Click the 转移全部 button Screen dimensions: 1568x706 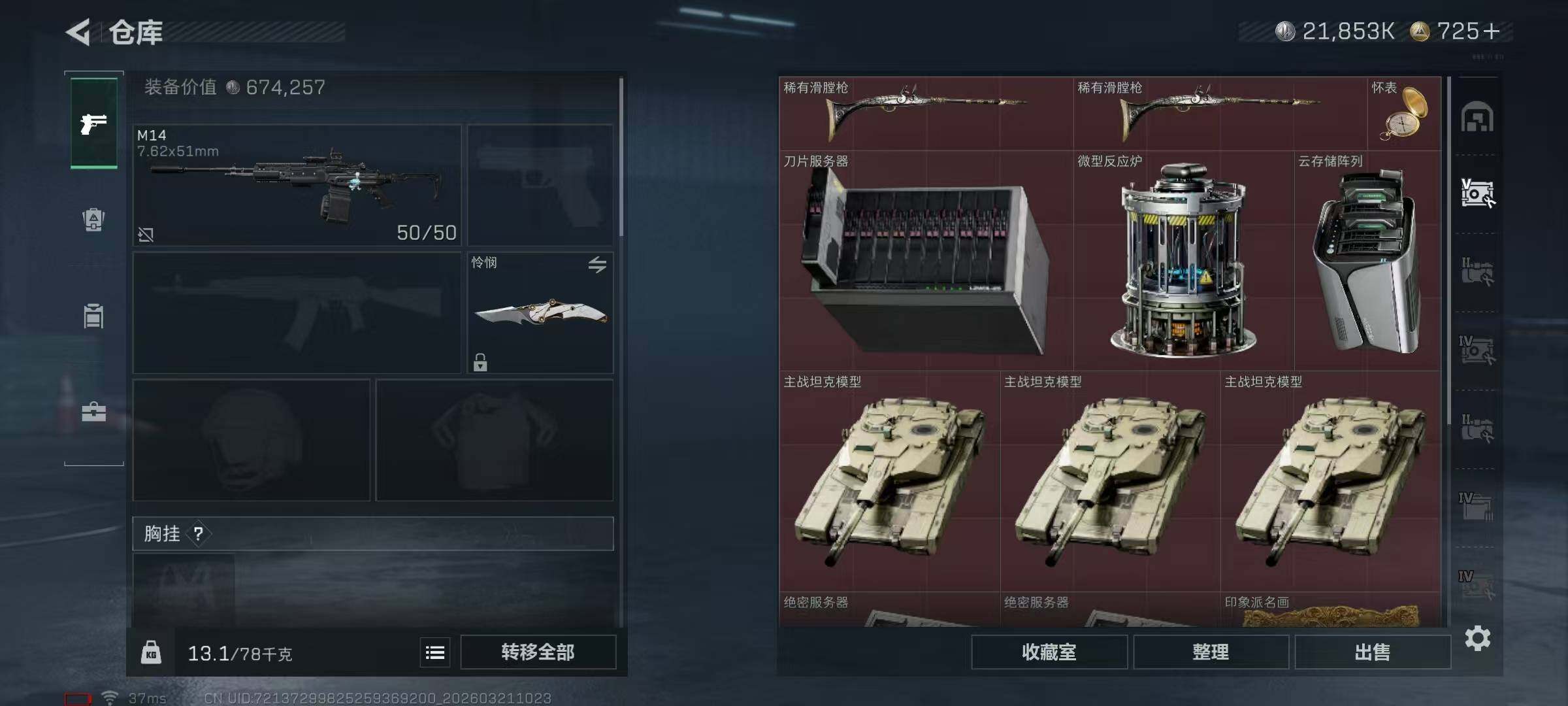(538, 652)
